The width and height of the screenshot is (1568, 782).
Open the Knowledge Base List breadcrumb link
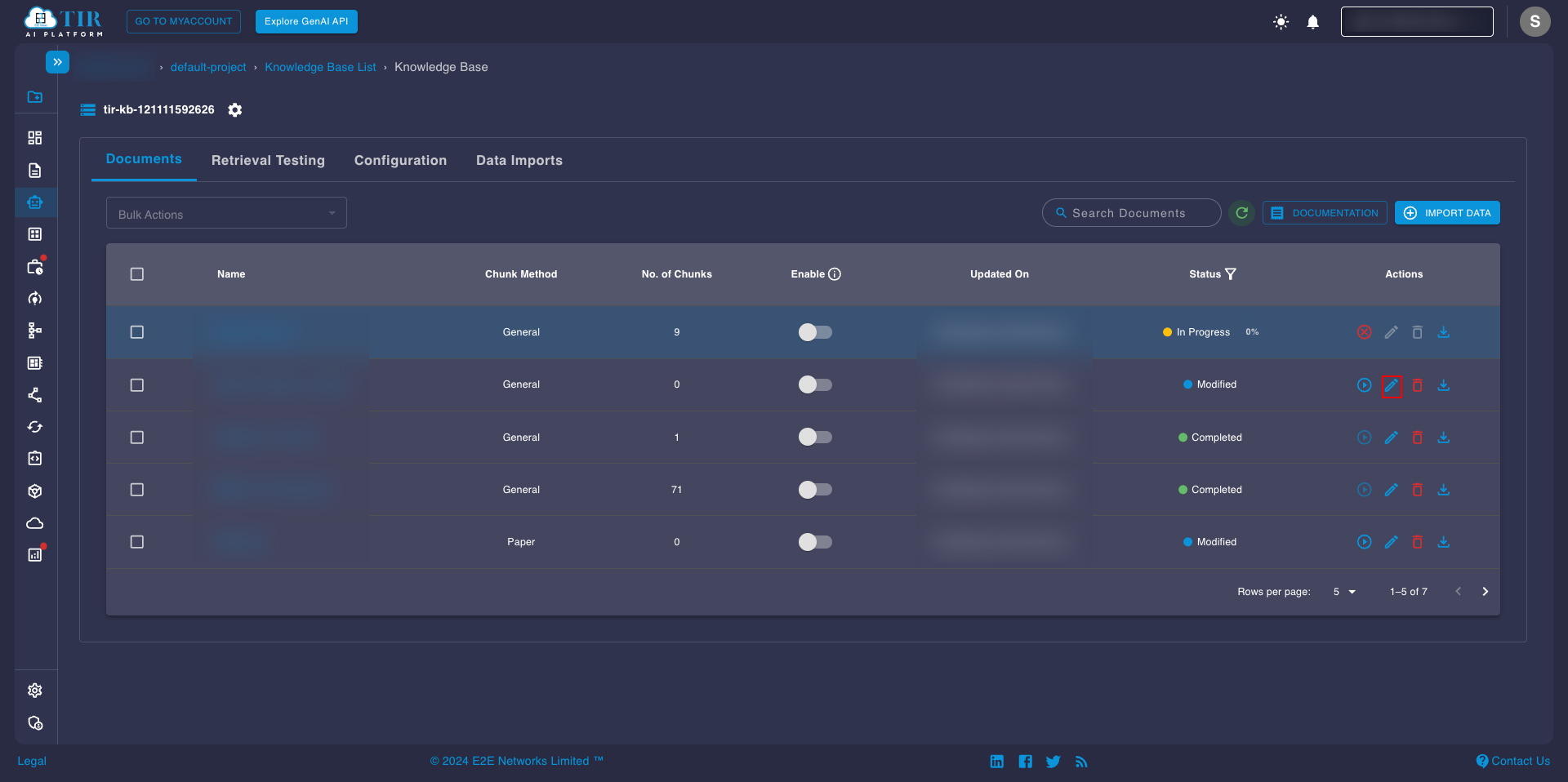pos(320,67)
